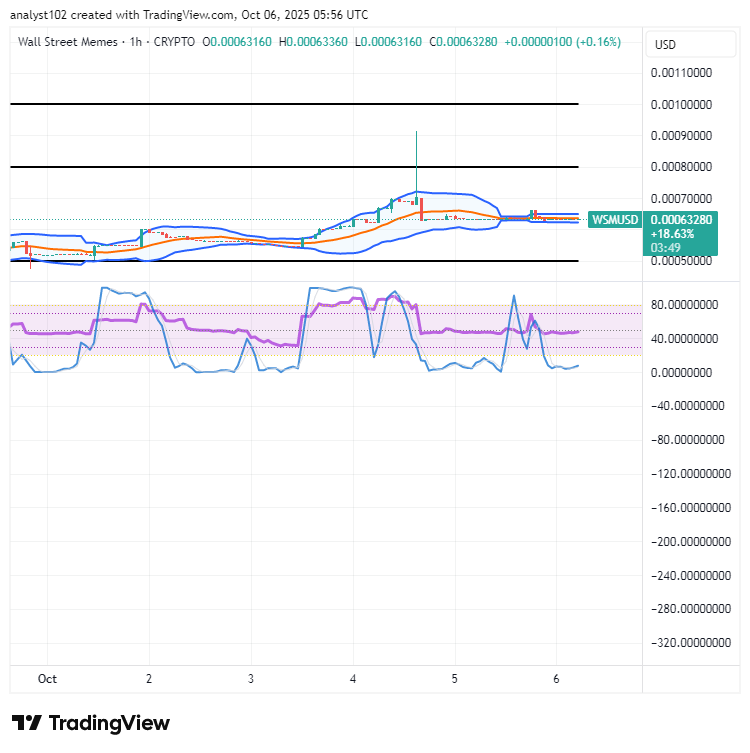Click the open value O0.00063160
Image resolution: width=750 pixels, height=753 pixels.
coord(237,42)
